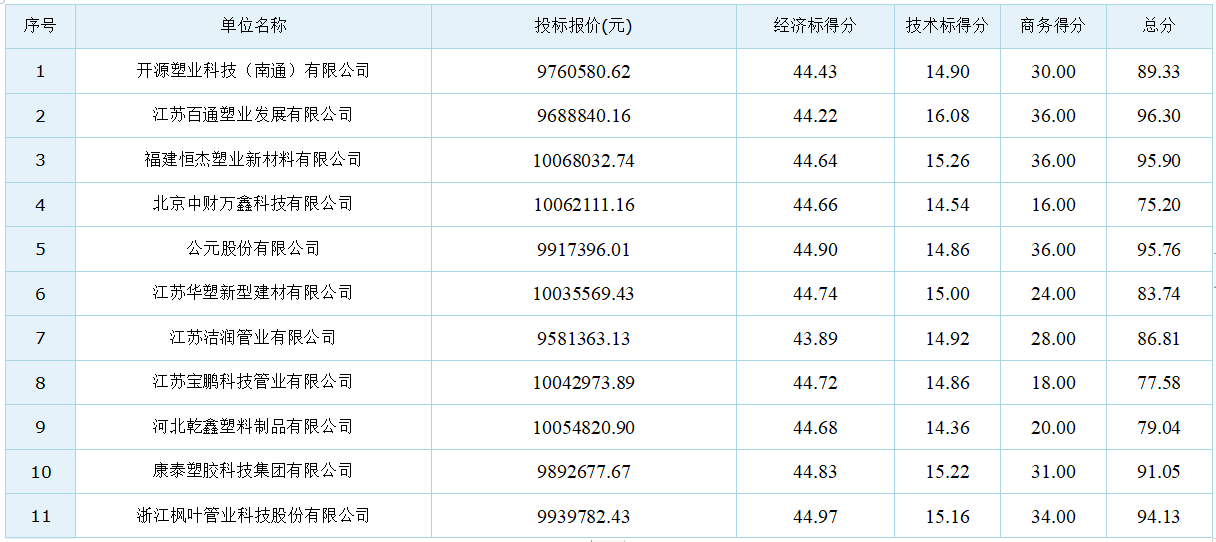Click the 技术标得分 column header
This screenshot has height=542, width=1216.
[x=947, y=26]
